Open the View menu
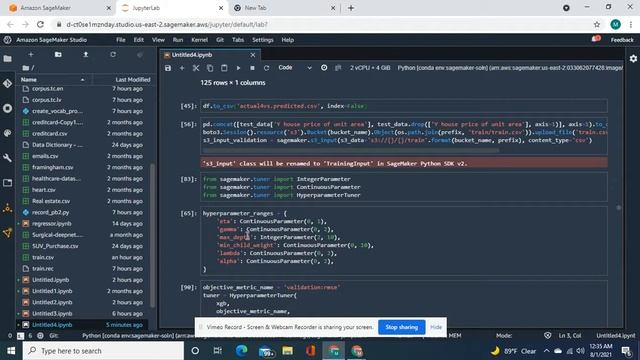This screenshot has height=360, width=640. pos(158,40)
